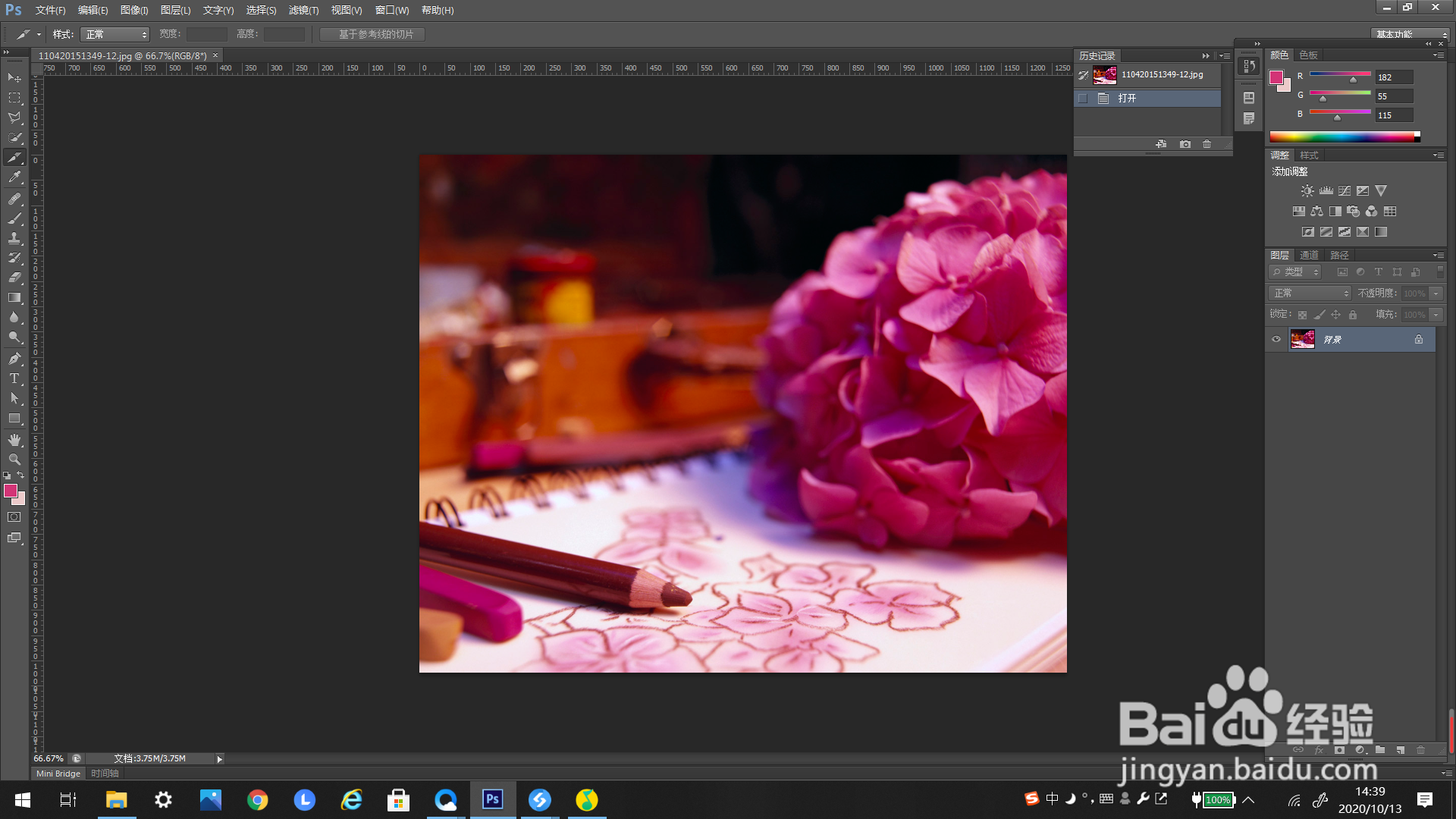Change screen mode from toolbar bottom
This screenshot has width=1456, height=819.
click(14, 538)
